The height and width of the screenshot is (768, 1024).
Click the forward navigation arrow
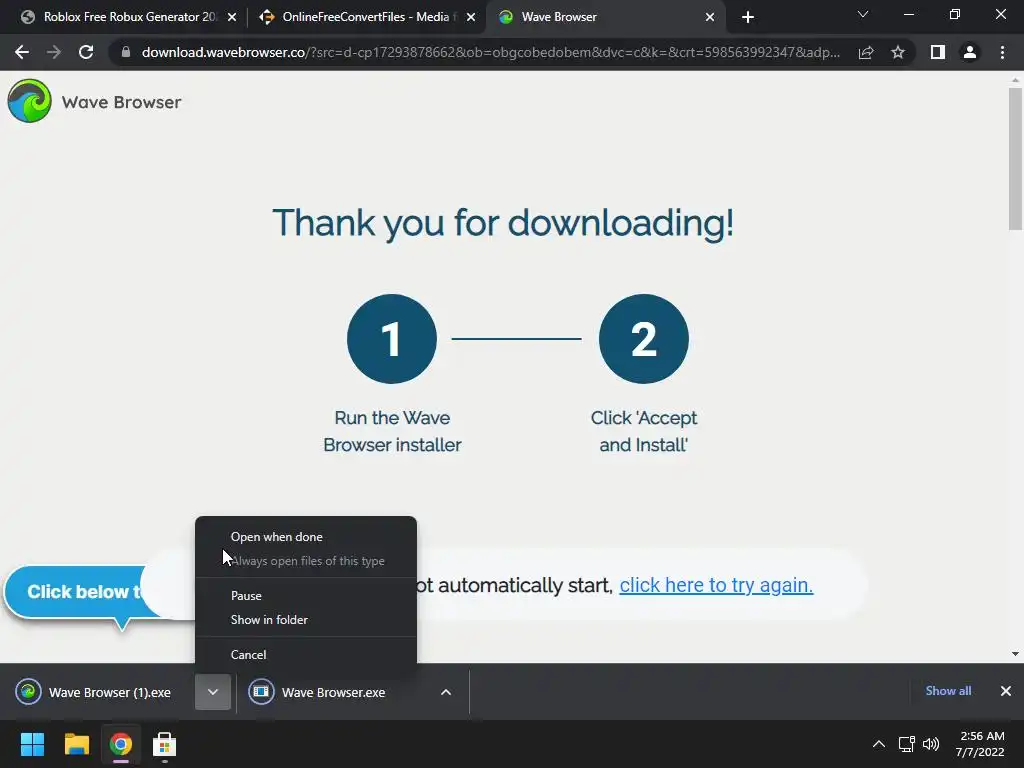(x=54, y=52)
